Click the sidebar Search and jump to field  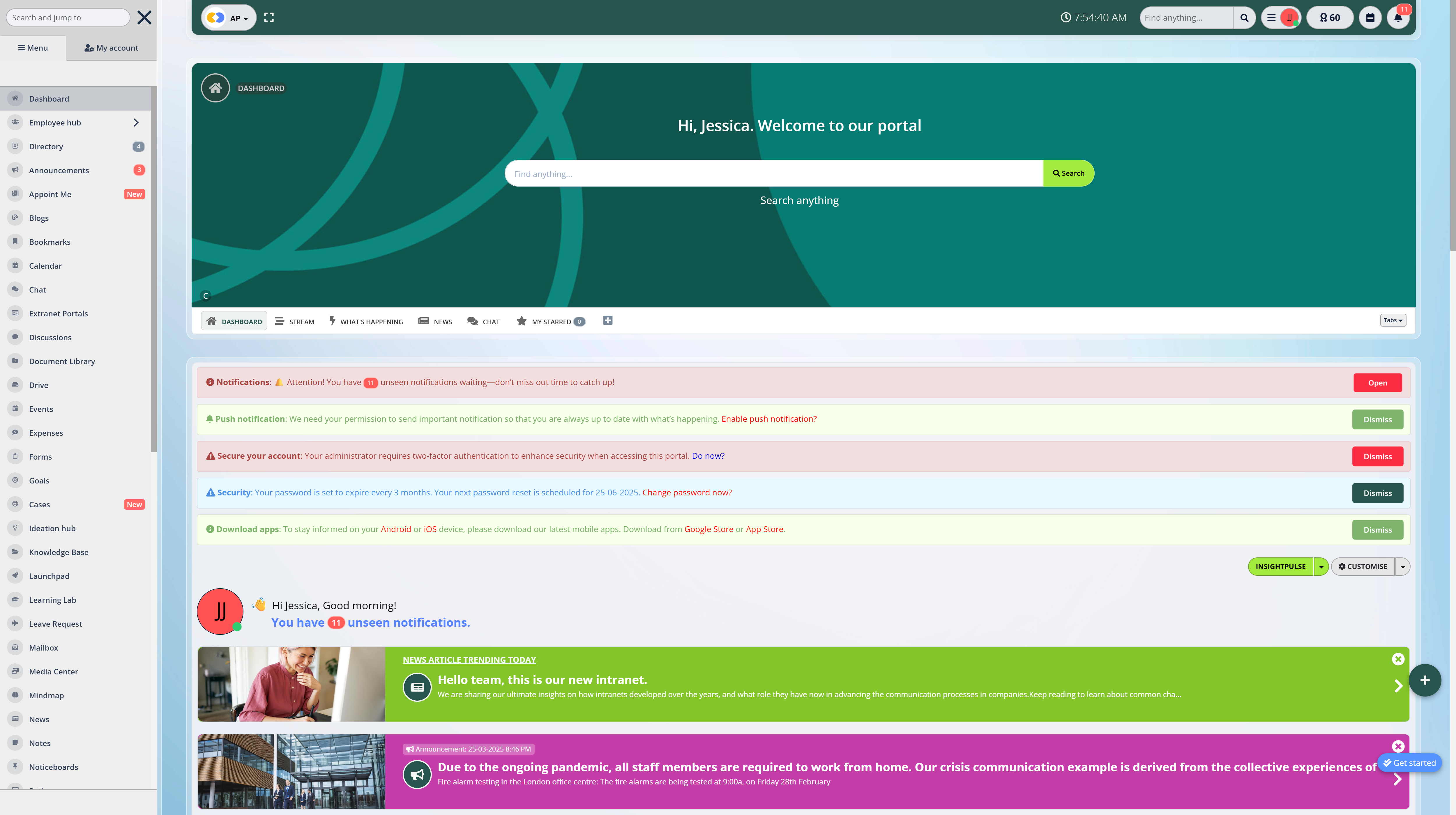pyautogui.click(x=67, y=17)
